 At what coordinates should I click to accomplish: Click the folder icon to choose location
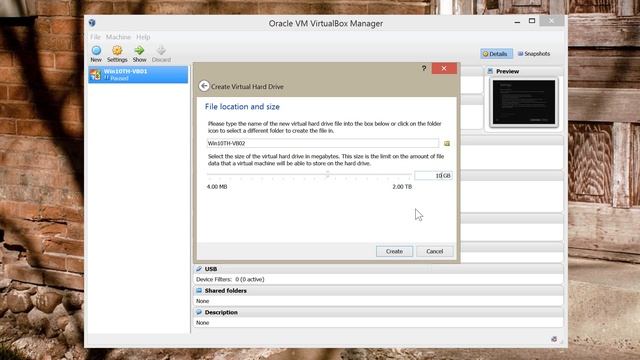point(447,143)
